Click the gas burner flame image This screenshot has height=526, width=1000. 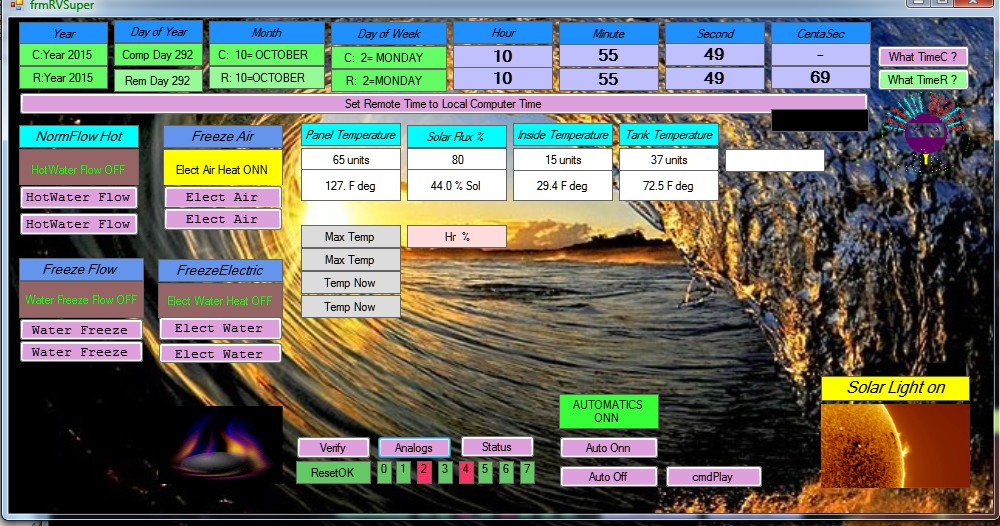click(221, 445)
